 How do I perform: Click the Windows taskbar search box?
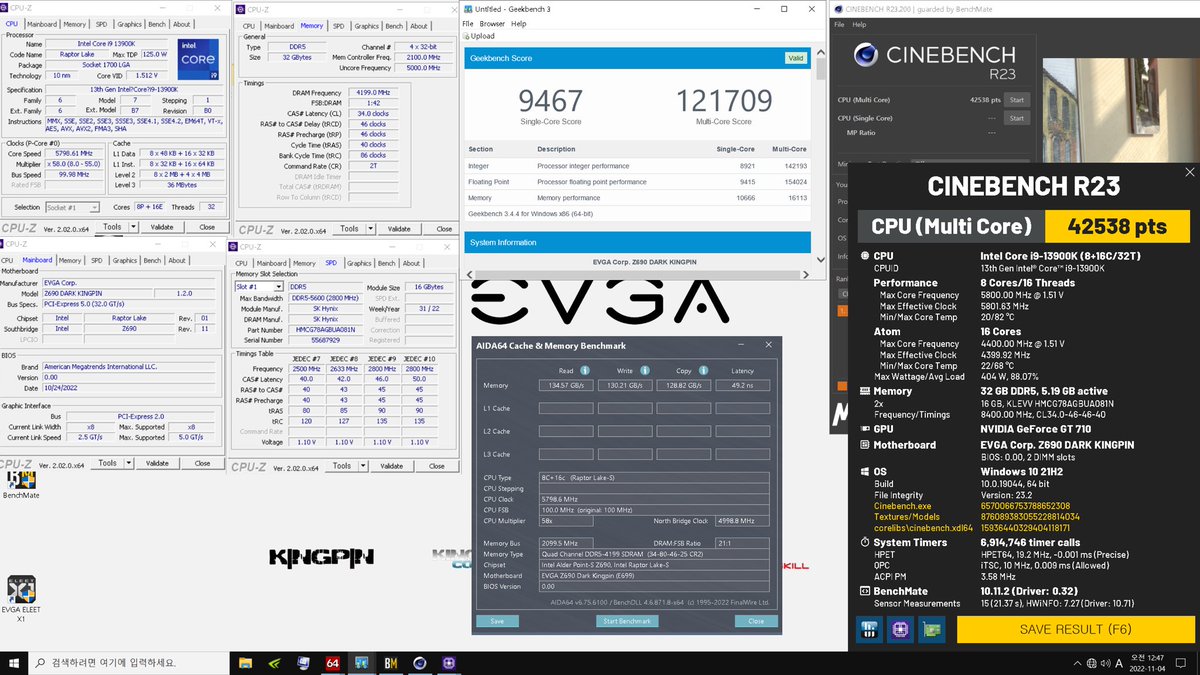[x=128, y=662]
